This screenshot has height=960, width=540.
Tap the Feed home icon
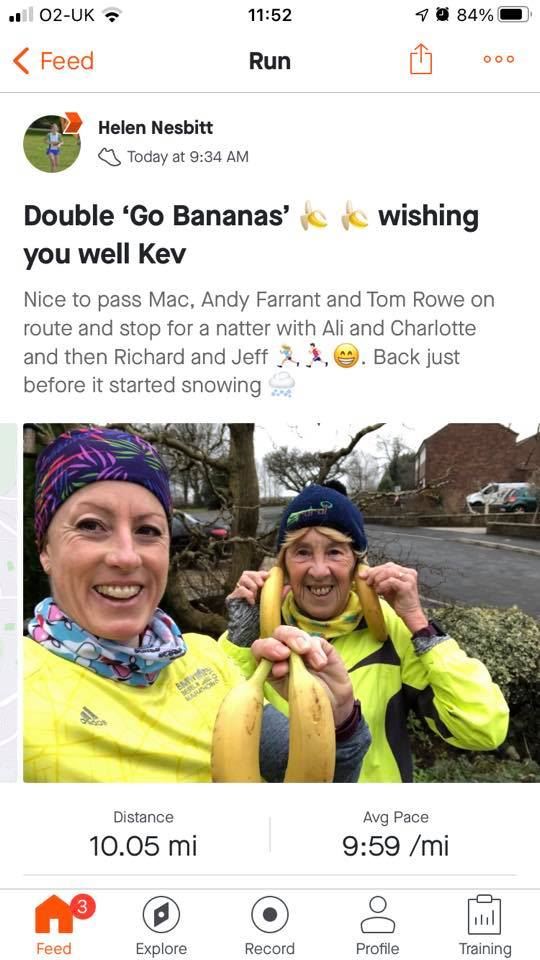54,915
